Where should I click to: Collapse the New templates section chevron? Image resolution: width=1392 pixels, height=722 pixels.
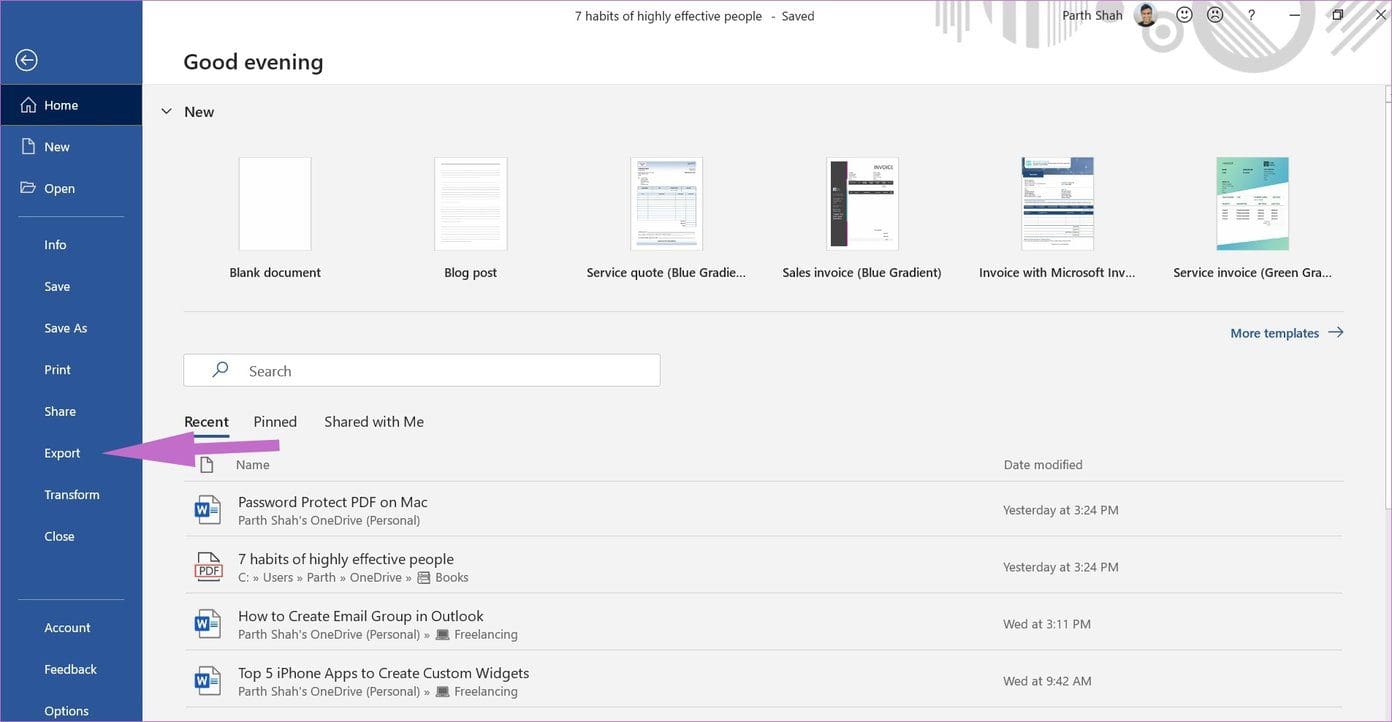166,112
